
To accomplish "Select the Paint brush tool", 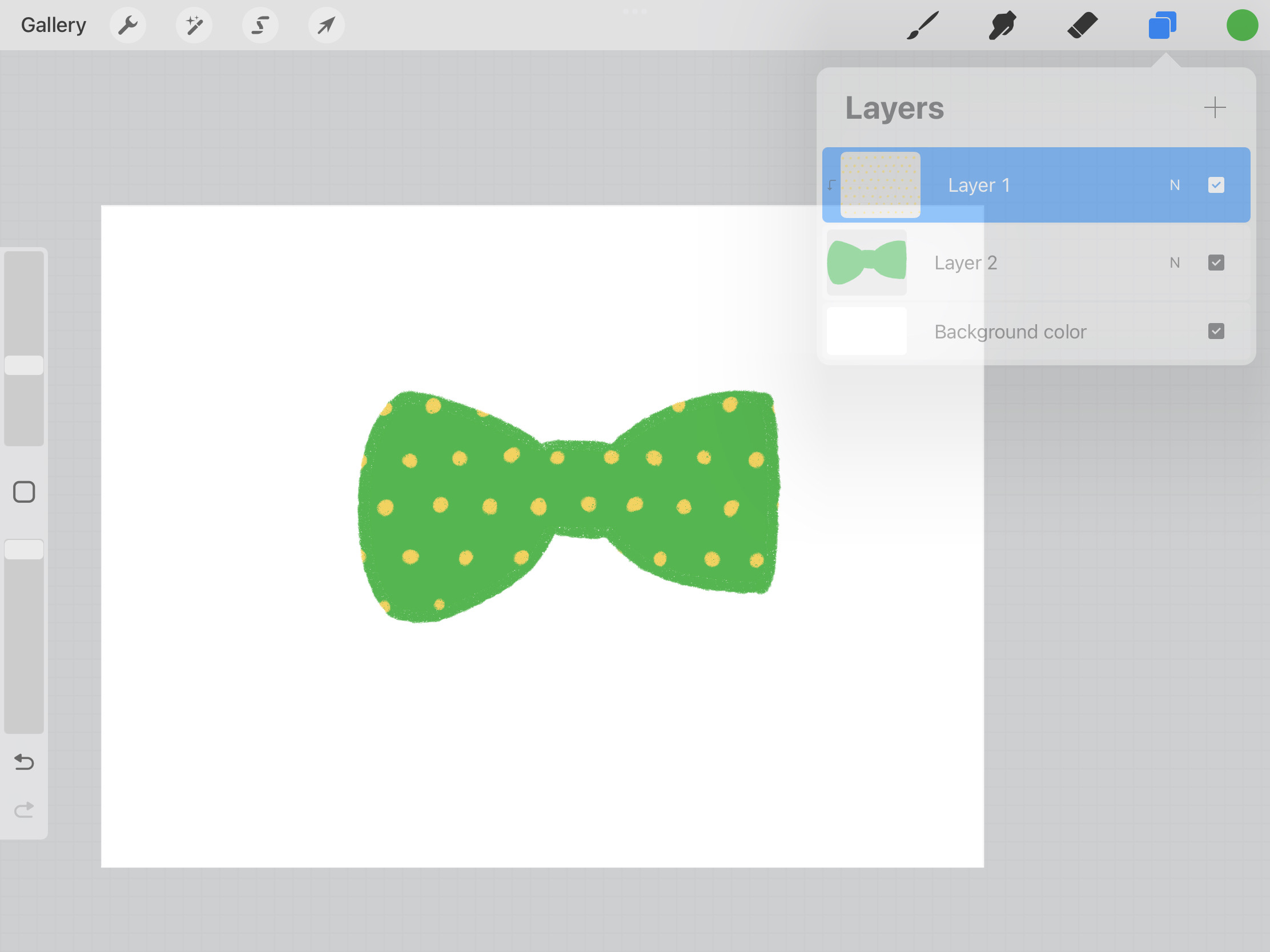I will point(923,25).
